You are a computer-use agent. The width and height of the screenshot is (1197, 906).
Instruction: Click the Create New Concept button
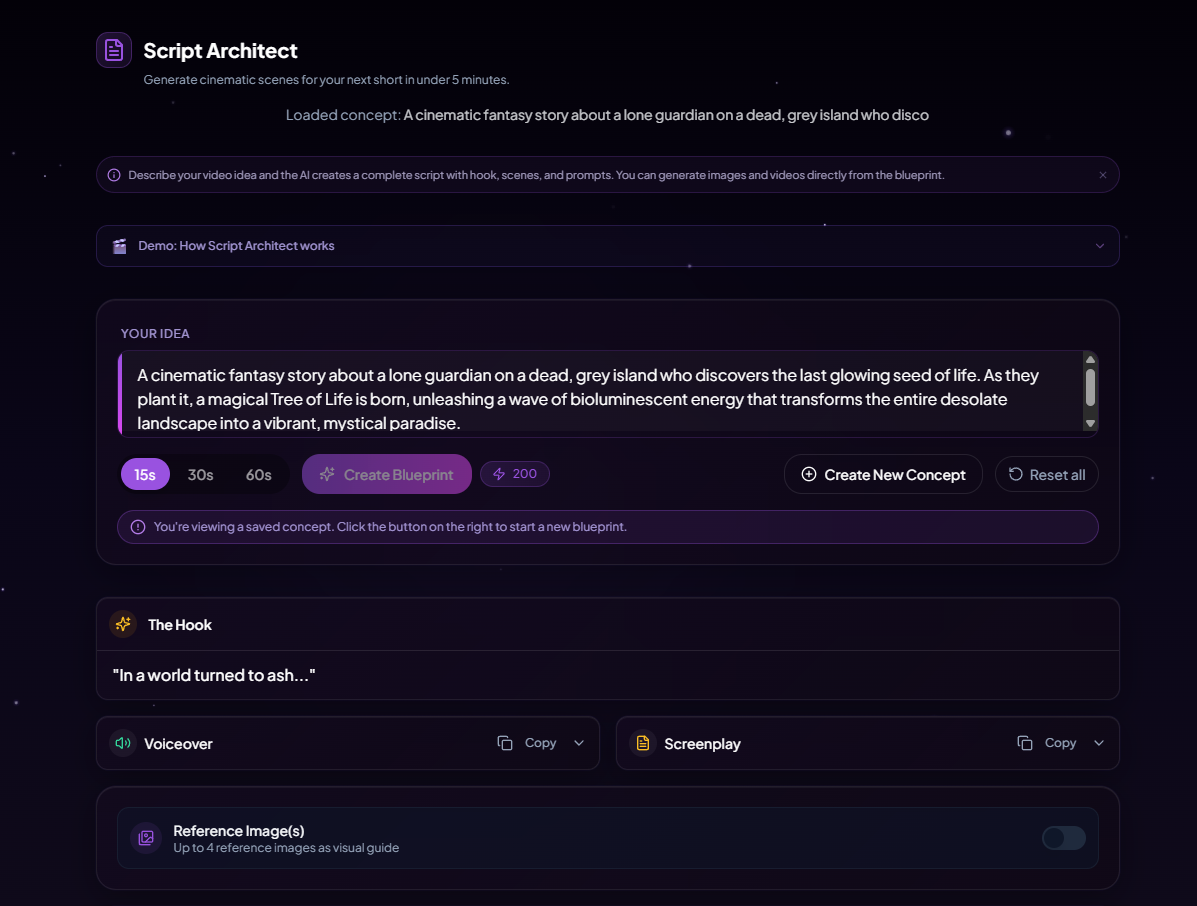[883, 475]
